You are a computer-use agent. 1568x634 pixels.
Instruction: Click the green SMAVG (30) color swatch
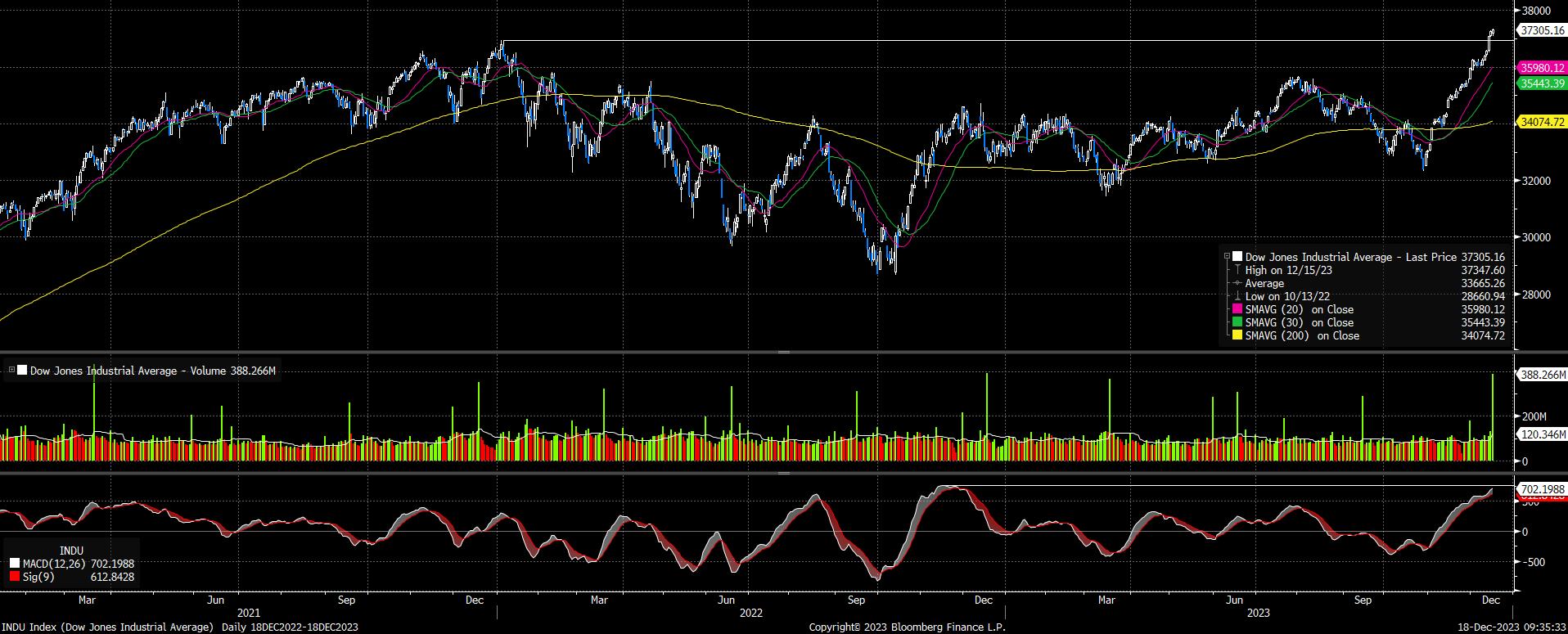(x=1237, y=322)
